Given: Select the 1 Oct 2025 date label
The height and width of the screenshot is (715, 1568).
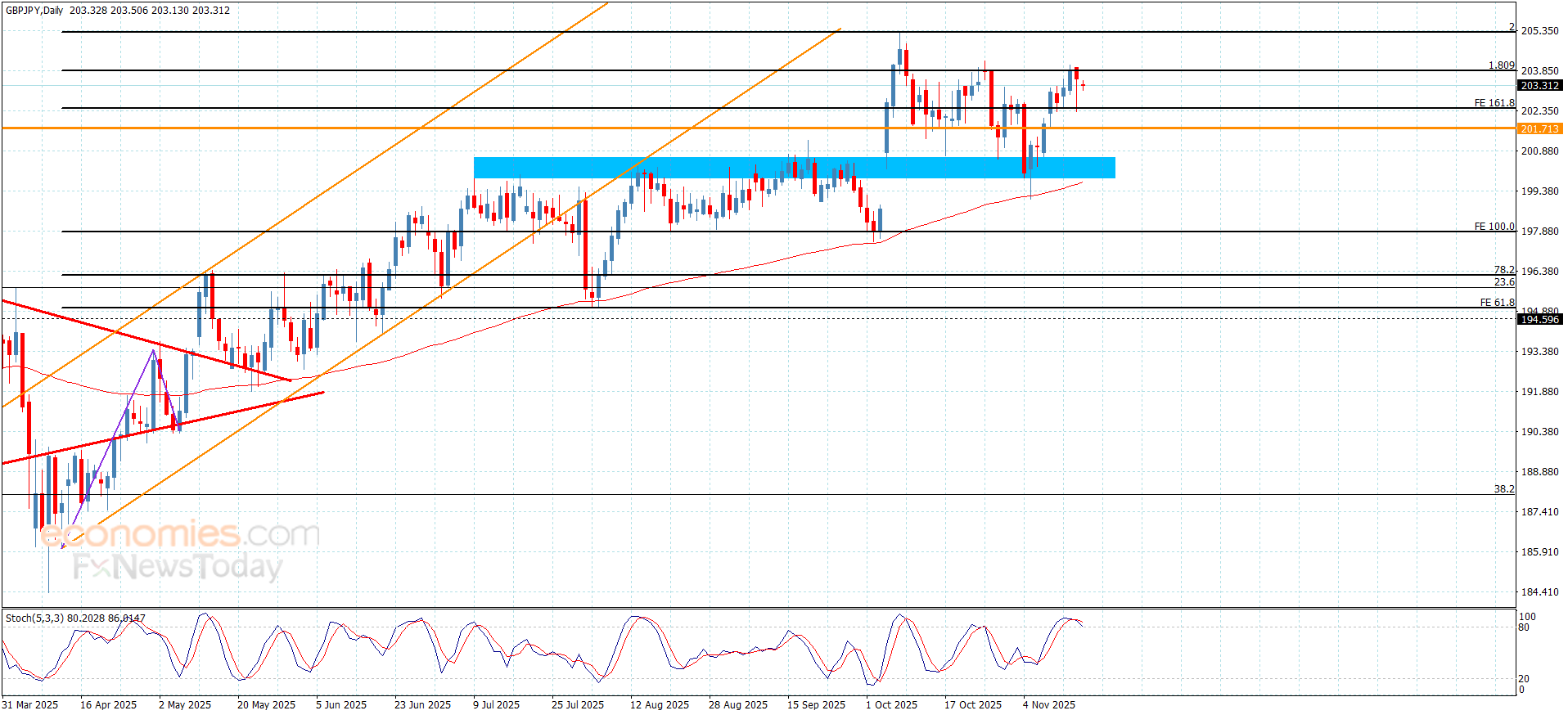Looking at the screenshot, I should pyautogui.click(x=891, y=705).
